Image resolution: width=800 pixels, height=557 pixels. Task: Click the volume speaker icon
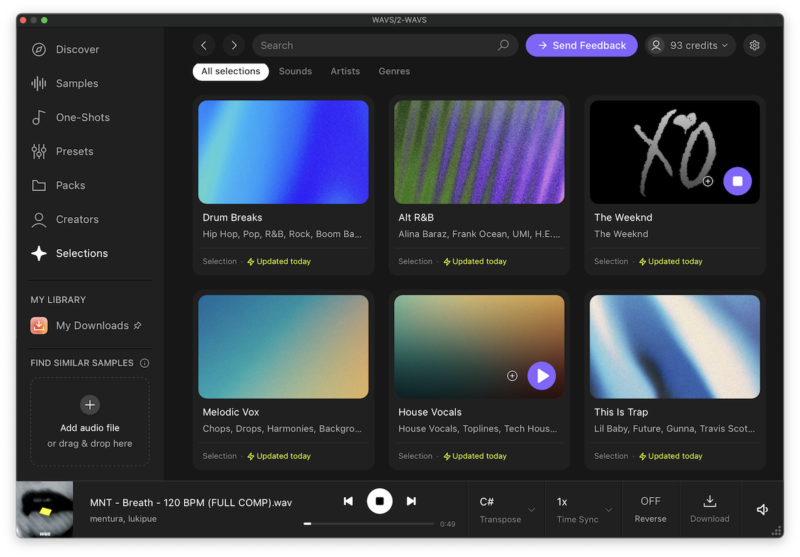click(x=762, y=509)
